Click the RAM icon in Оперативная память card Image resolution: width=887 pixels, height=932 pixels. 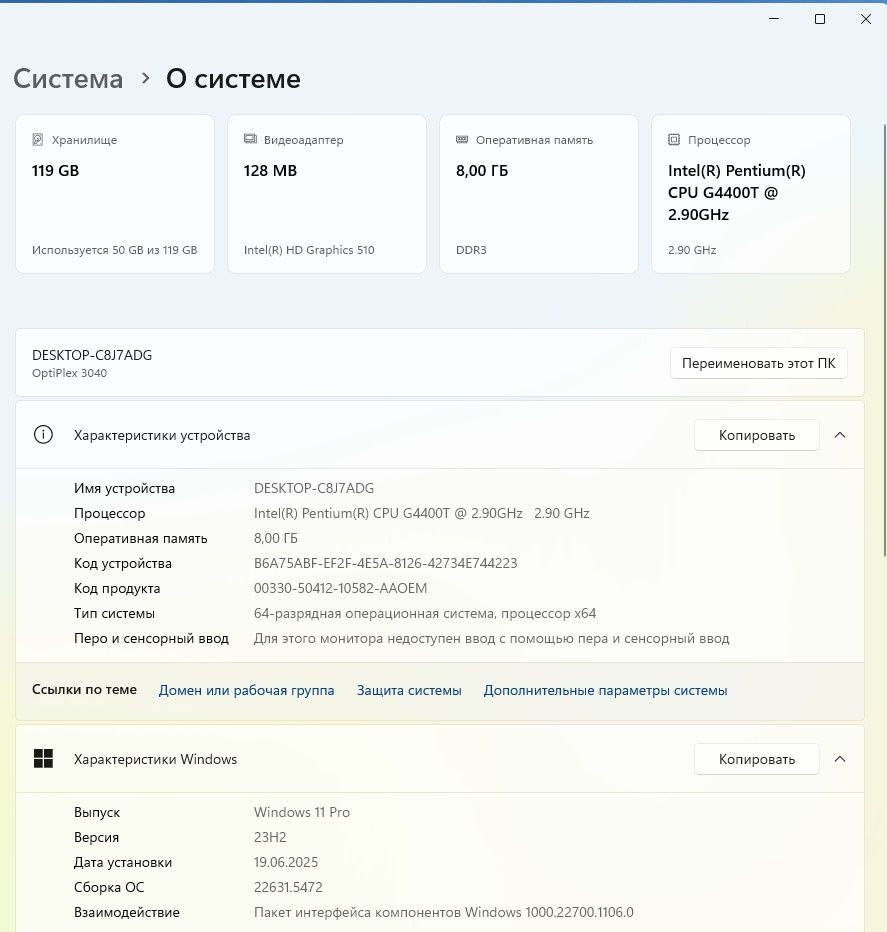(x=462, y=140)
